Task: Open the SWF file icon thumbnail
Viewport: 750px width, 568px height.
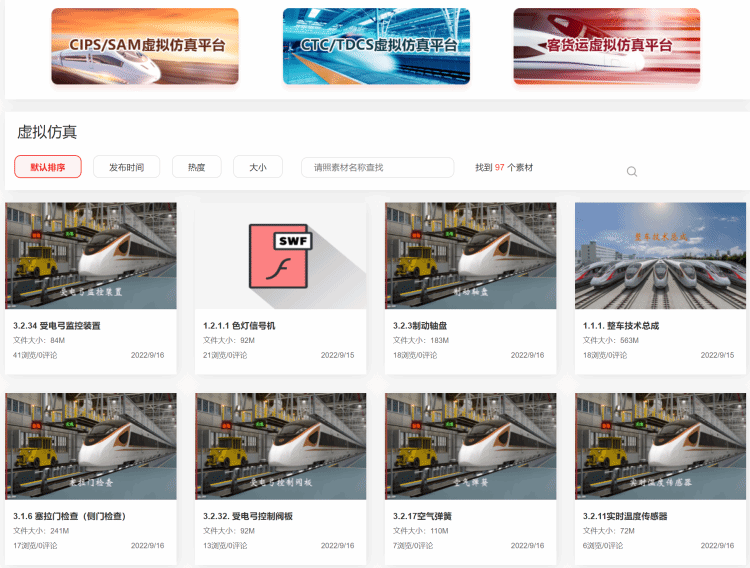Action: pyautogui.click(x=281, y=256)
